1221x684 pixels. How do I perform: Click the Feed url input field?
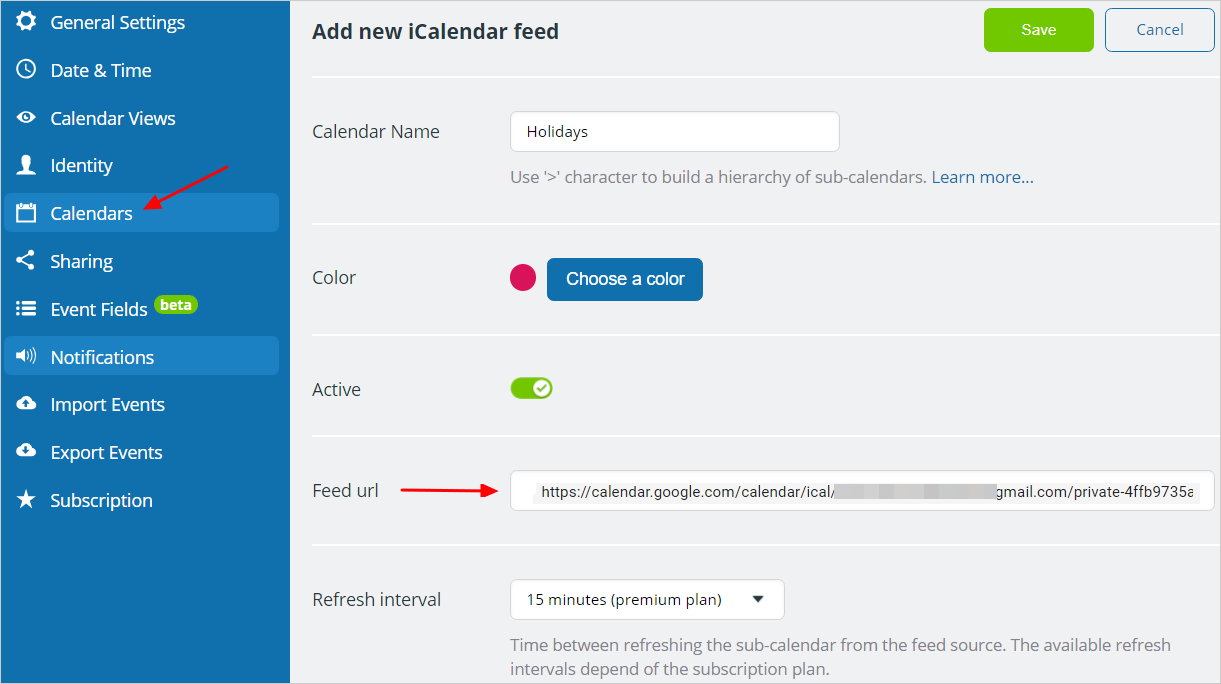pyautogui.click(x=862, y=491)
